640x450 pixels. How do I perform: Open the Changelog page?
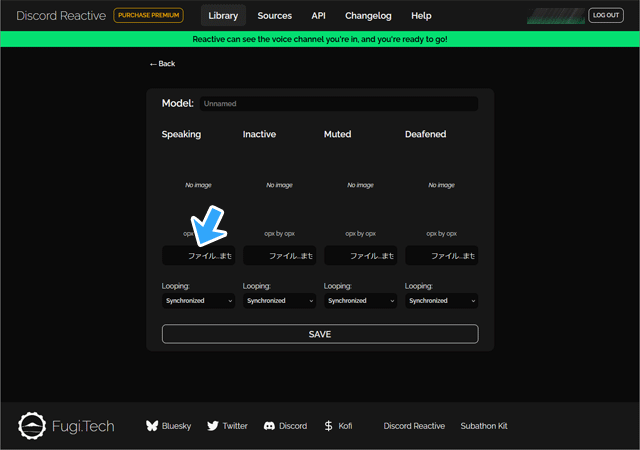point(369,16)
